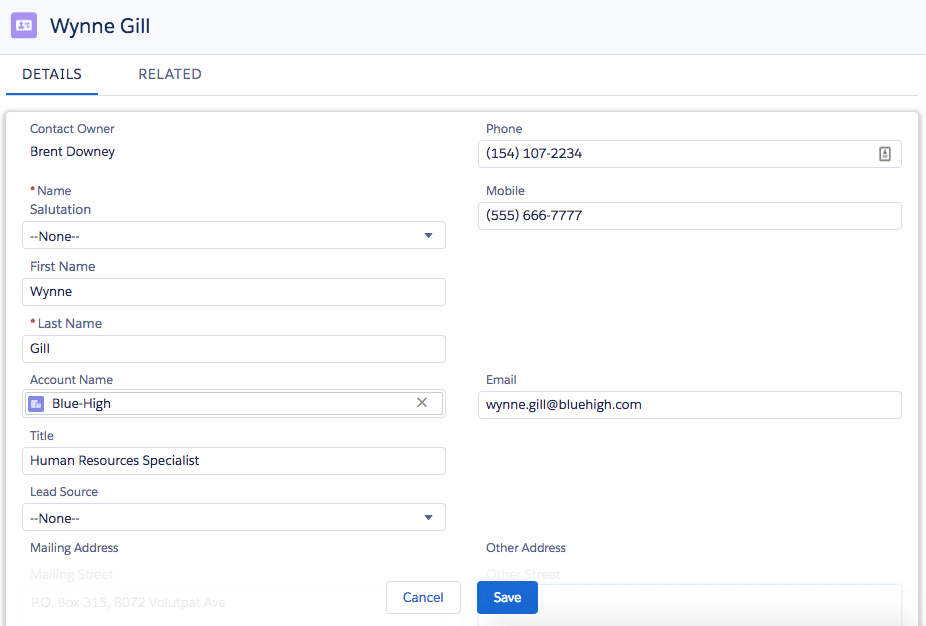Focus the Last Name field containing Gill
Screen dimensions: 926x626
pyautogui.click(x=233, y=349)
